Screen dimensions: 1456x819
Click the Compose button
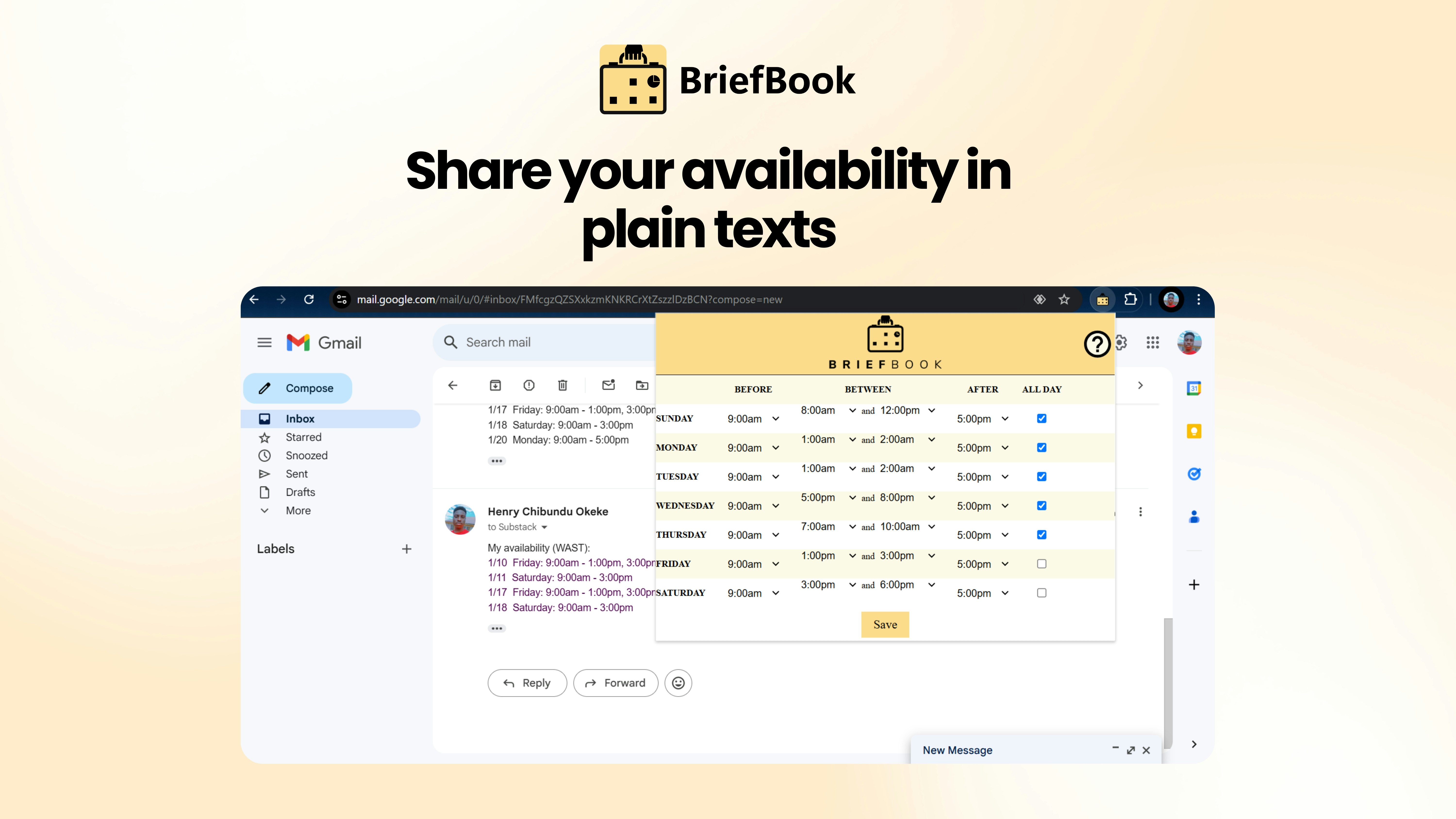(297, 388)
